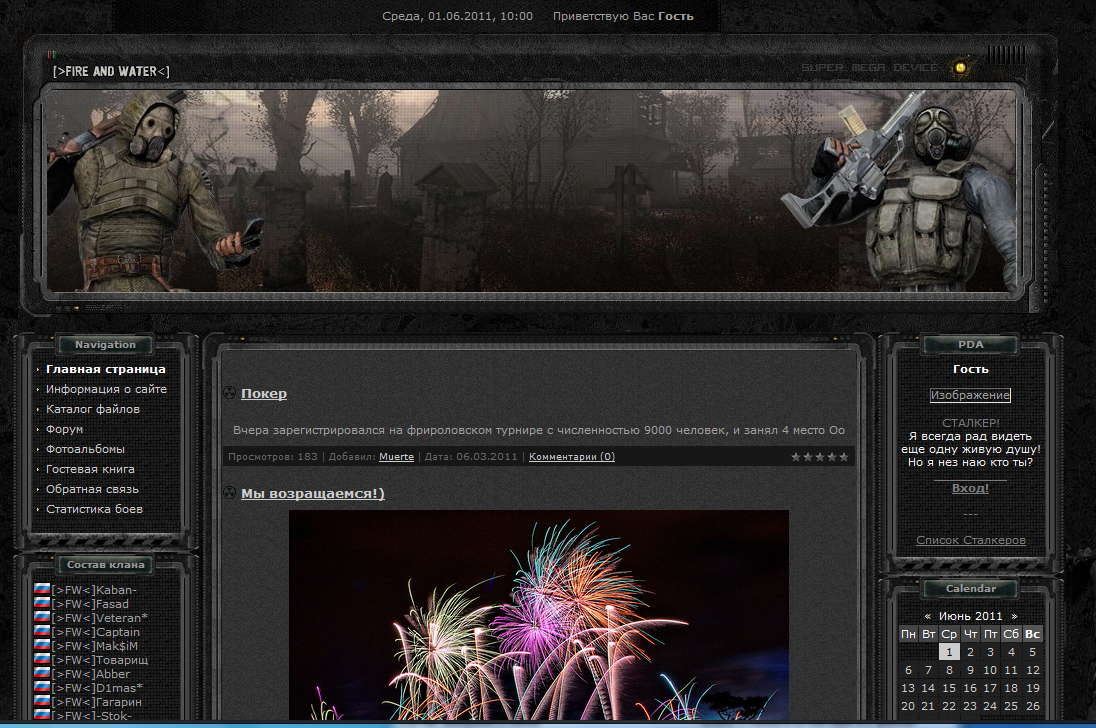Click the Изображение avatar placeholder
Screen dimensions: 1096x728
(970, 395)
